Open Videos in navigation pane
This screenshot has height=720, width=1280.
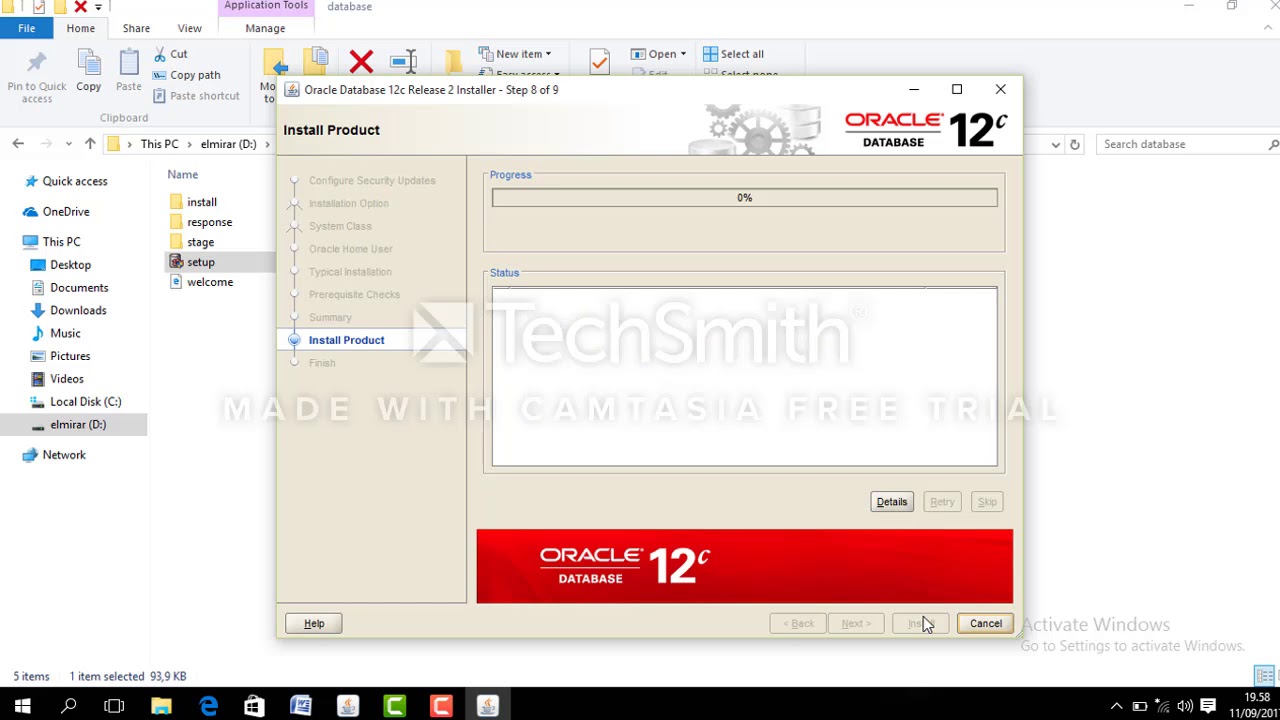[67, 379]
